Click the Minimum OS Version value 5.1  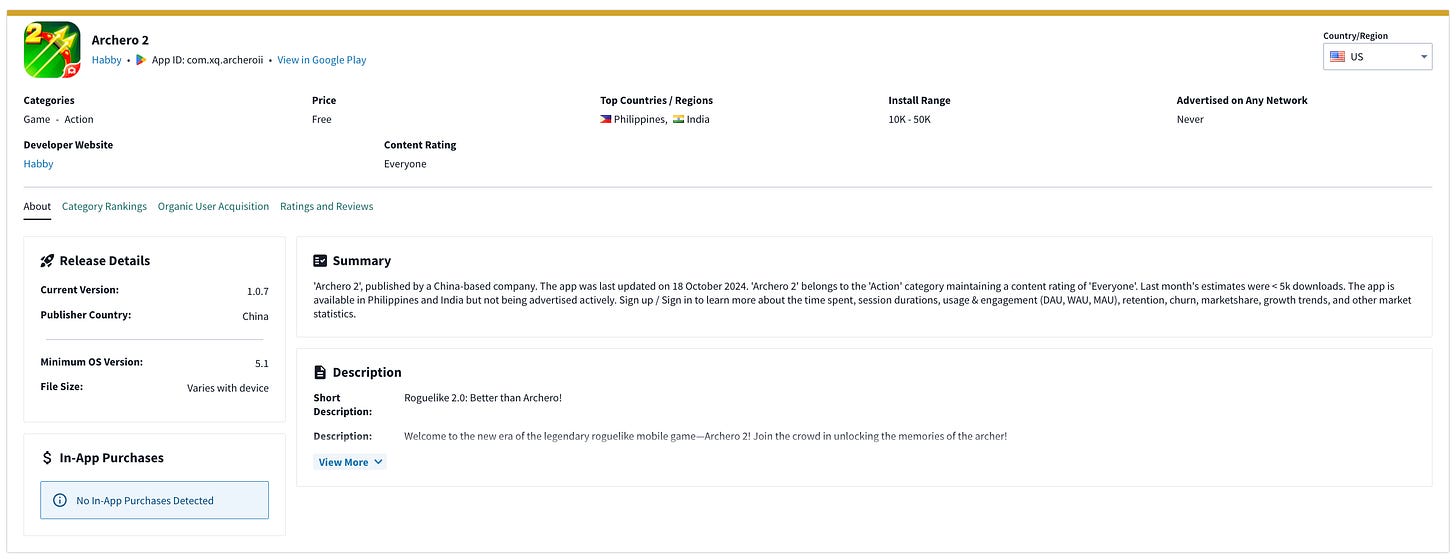pos(262,363)
